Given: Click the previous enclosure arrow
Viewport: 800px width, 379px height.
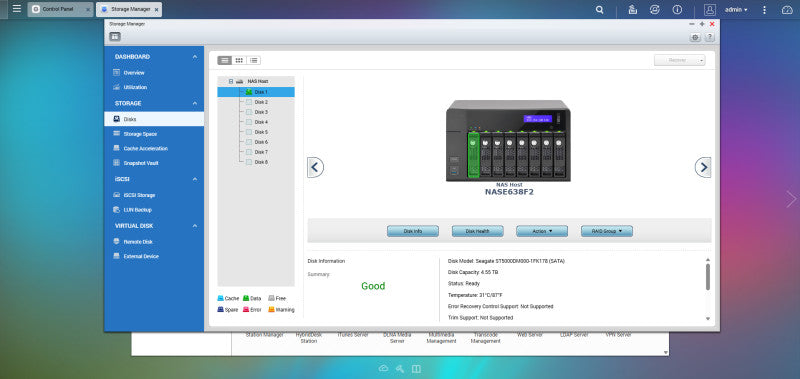Looking at the screenshot, I should coord(315,167).
